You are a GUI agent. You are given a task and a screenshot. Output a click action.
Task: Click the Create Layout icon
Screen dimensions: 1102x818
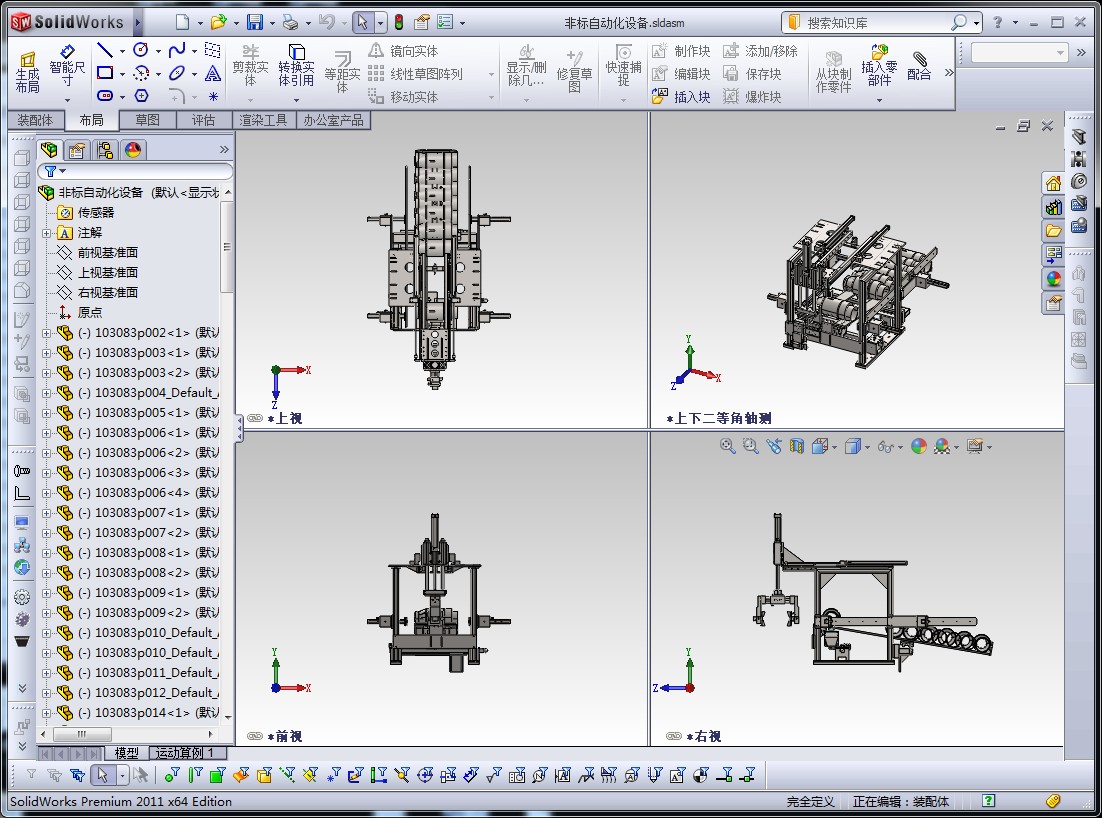pyautogui.click(x=27, y=72)
